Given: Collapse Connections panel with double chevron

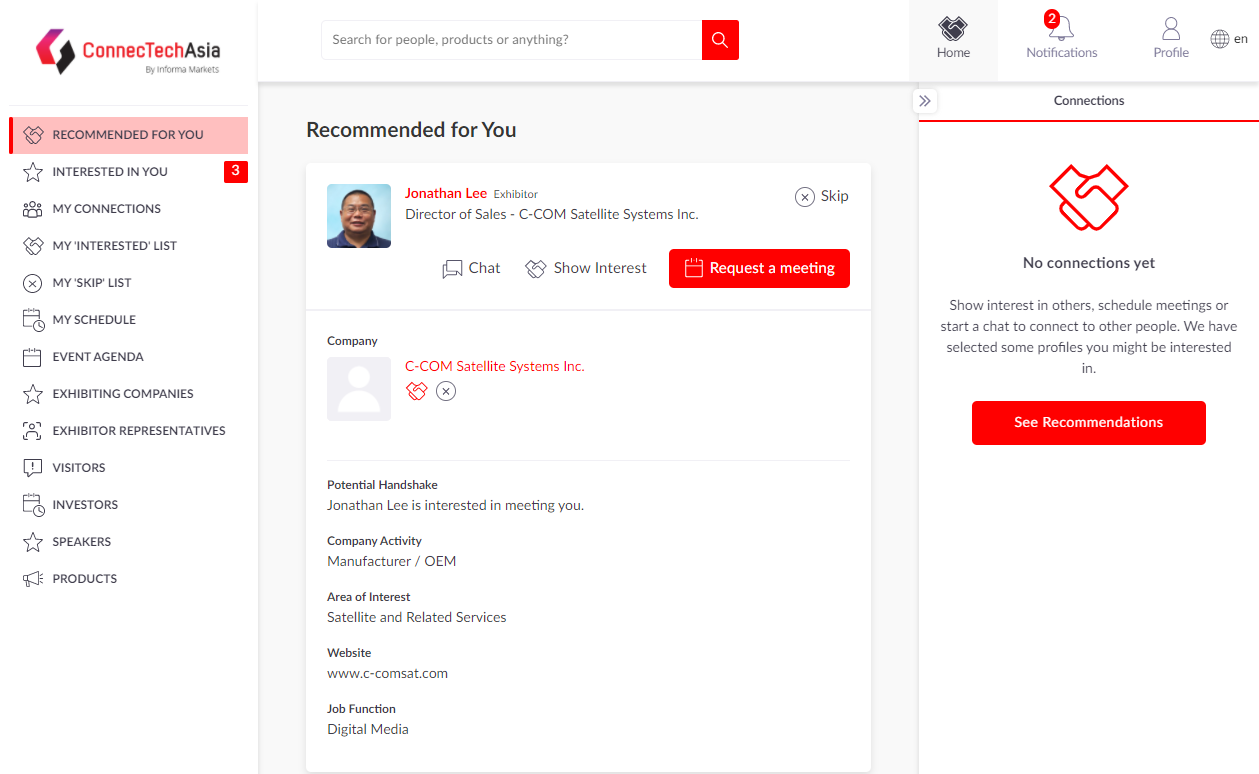Looking at the screenshot, I should pyautogui.click(x=925, y=101).
